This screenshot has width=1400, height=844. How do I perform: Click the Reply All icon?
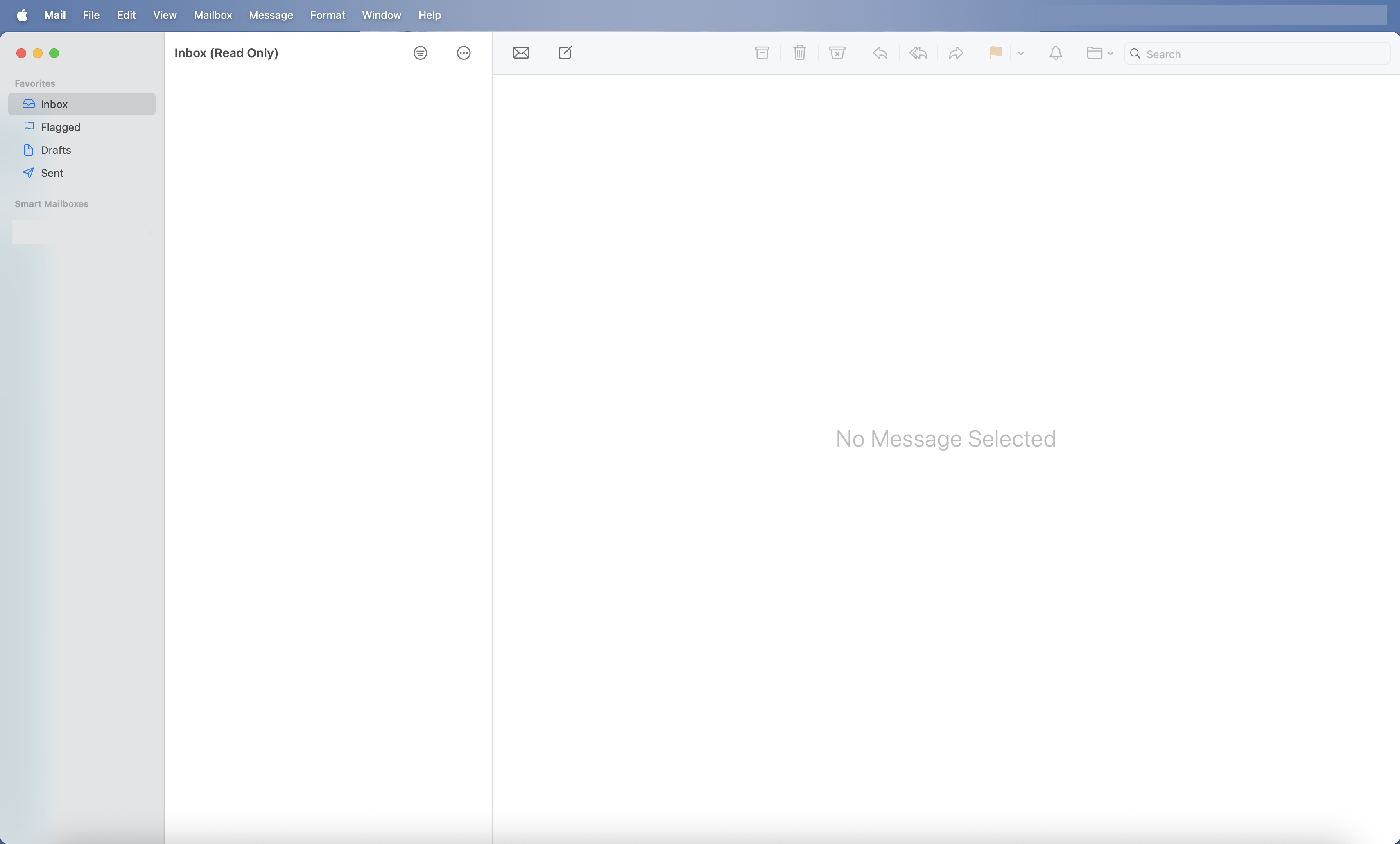[918, 53]
